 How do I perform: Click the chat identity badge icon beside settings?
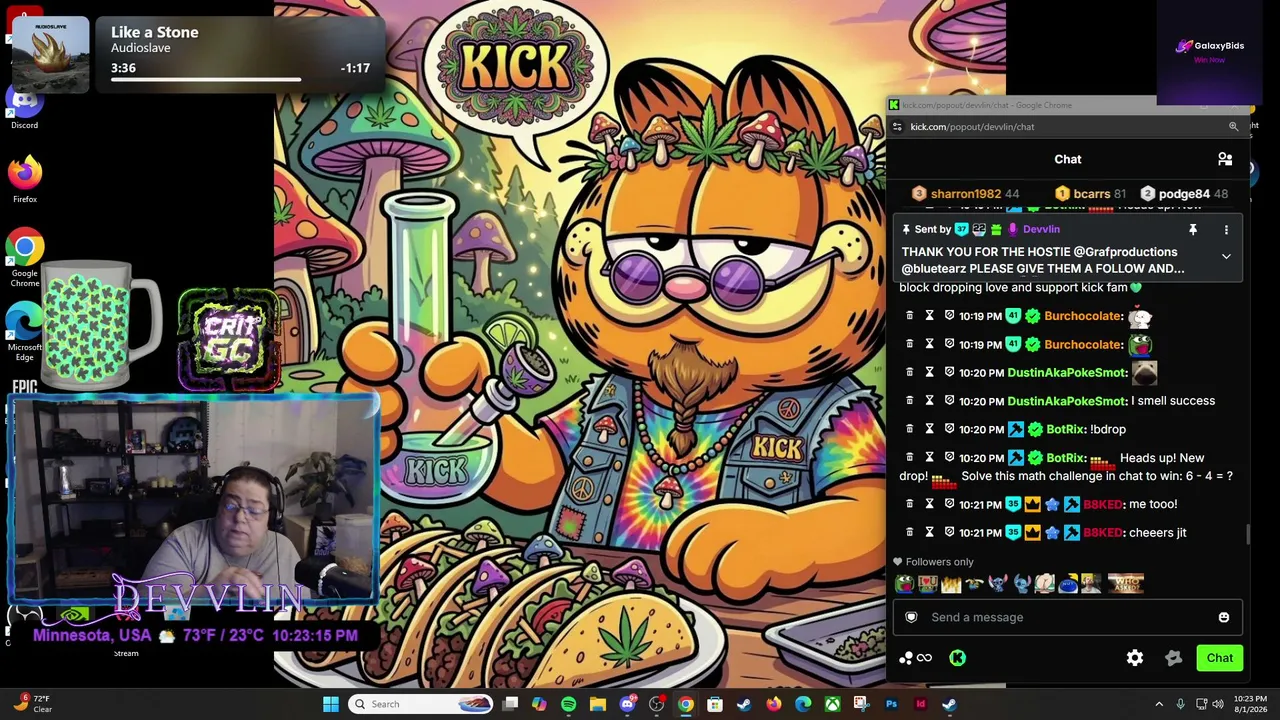[1174, 658]
